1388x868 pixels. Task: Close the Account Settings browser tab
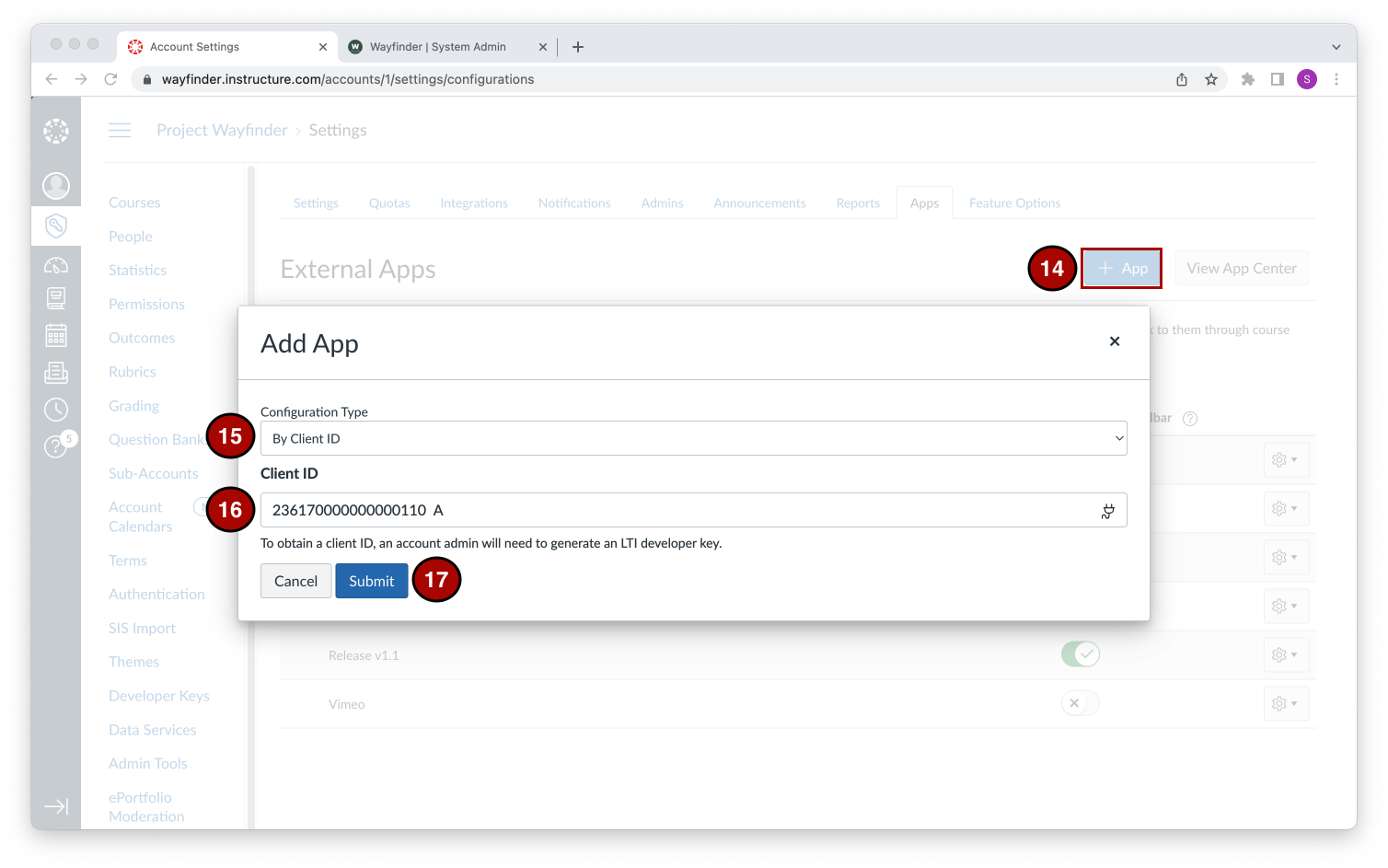[x=323, y=47]
